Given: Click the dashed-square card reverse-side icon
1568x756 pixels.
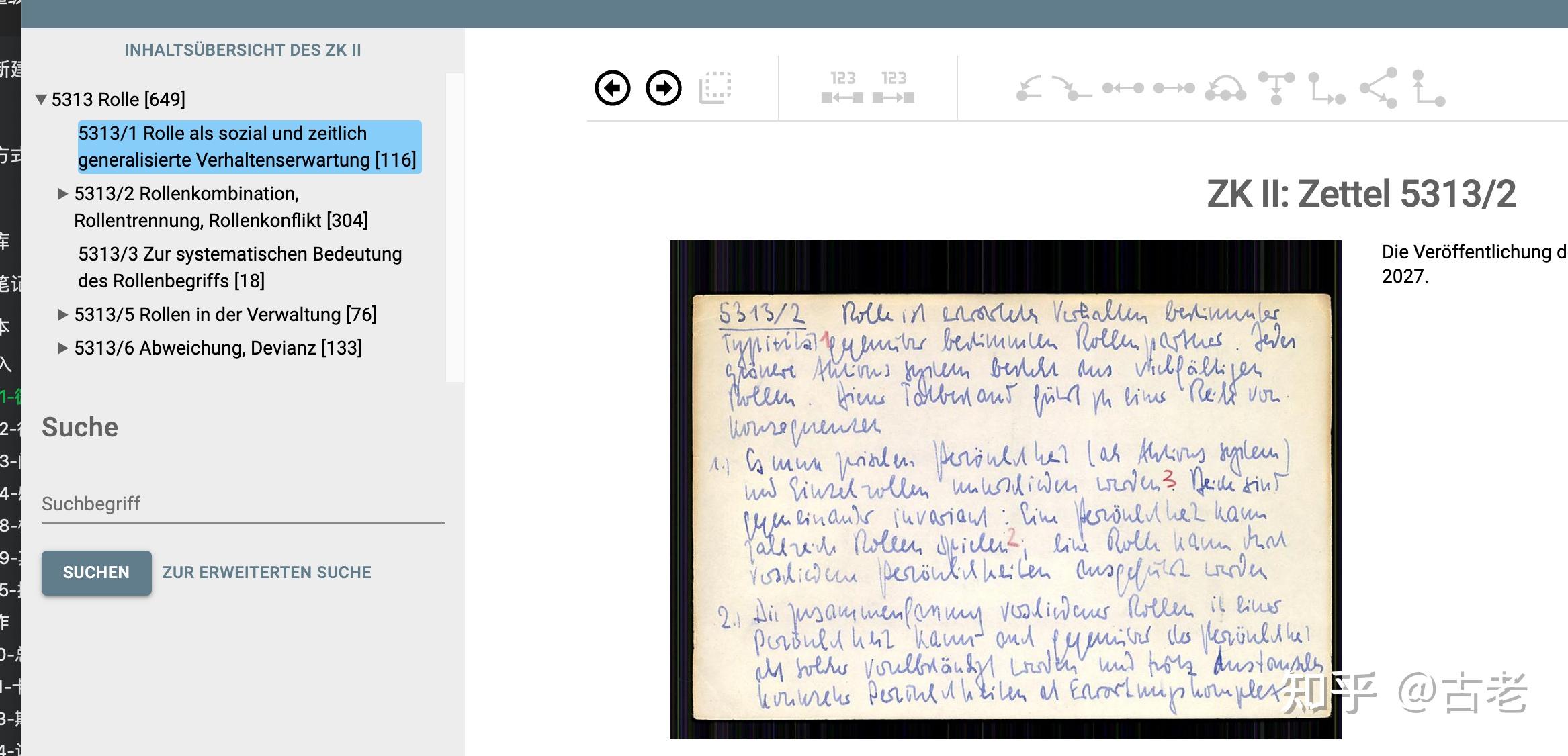Looking at the screenshot, I should (x=715, y=88).
